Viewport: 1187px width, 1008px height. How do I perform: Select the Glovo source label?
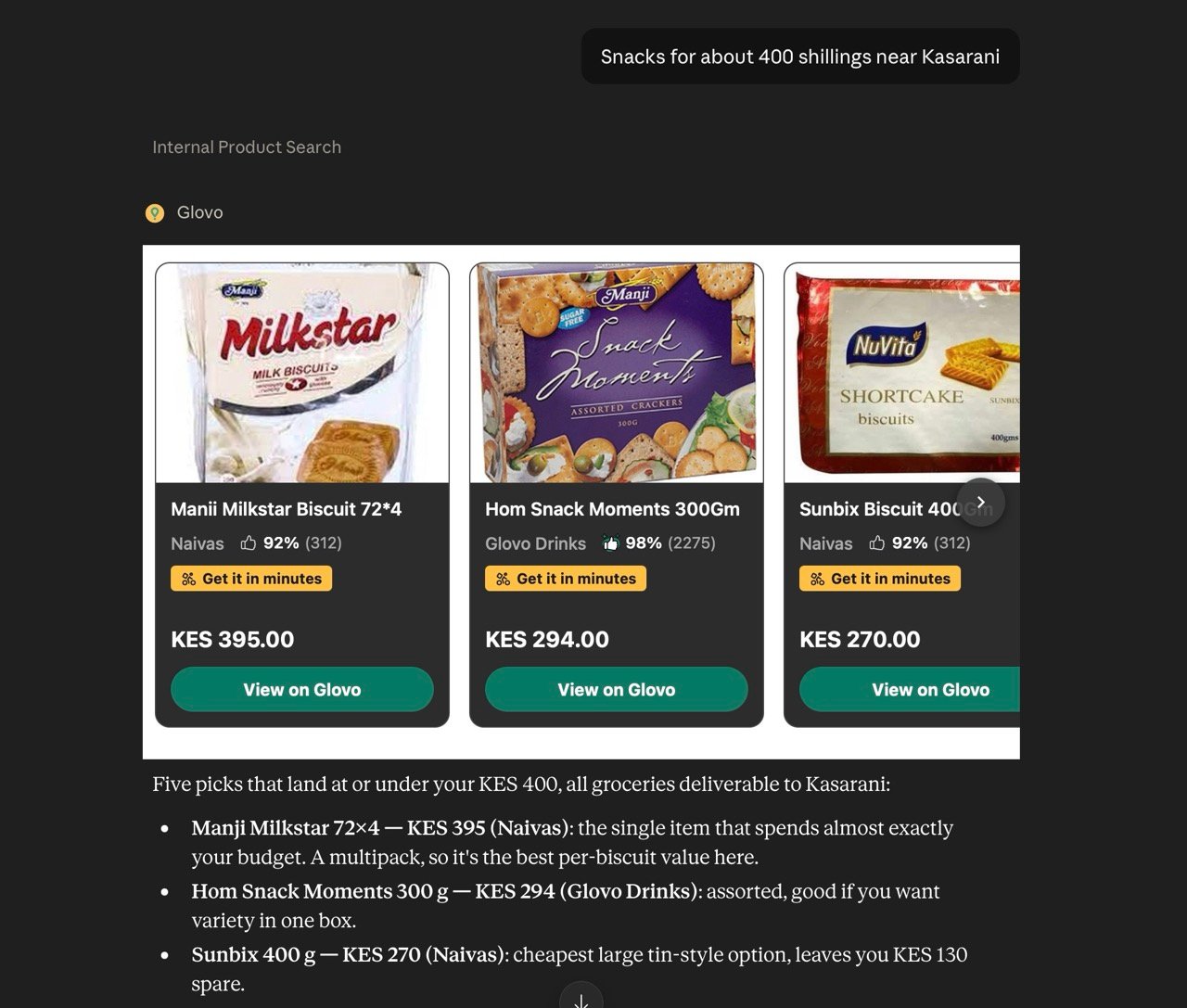199,212
